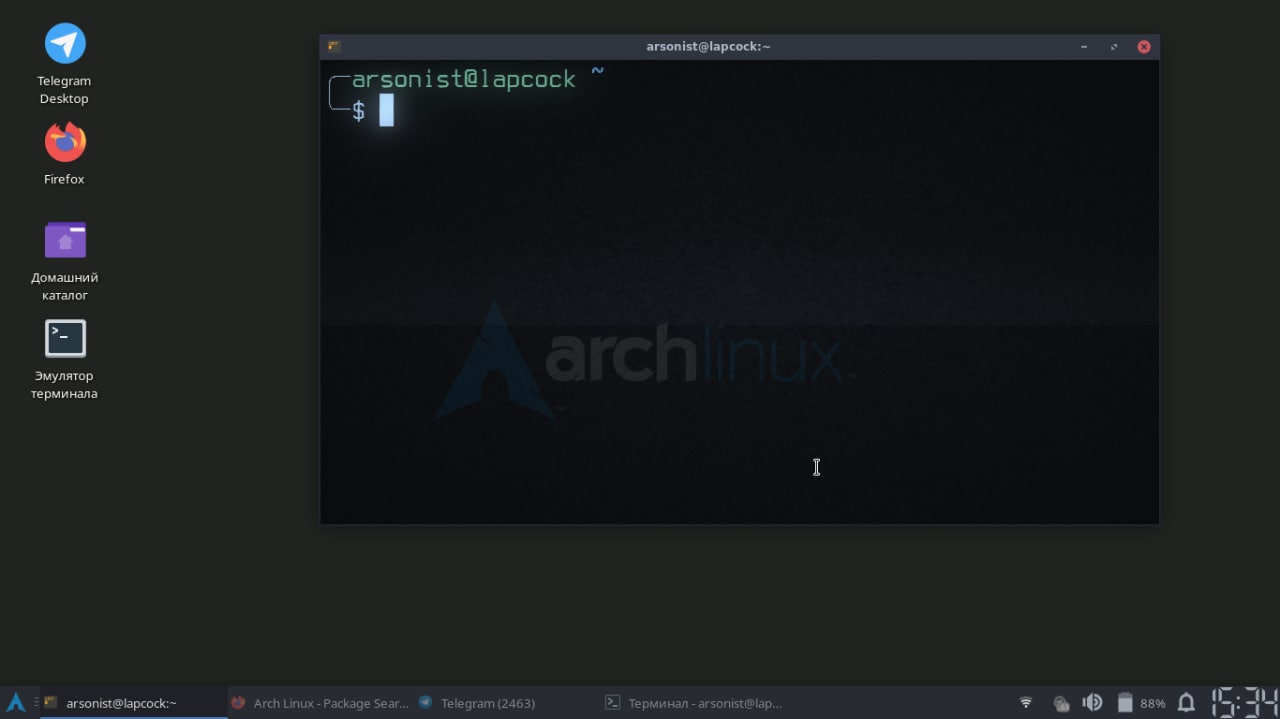Open the volume control tray icon

pos(1093,703)
